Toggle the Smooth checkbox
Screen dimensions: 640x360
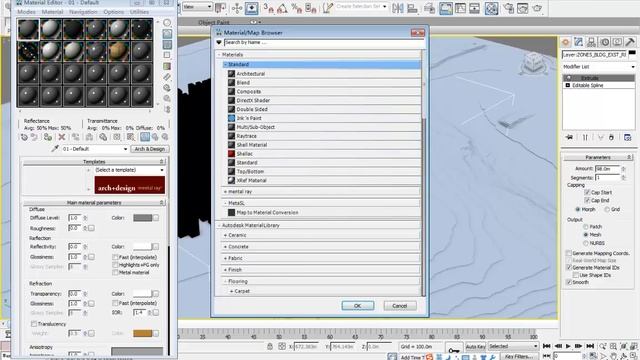click(569, 282)
